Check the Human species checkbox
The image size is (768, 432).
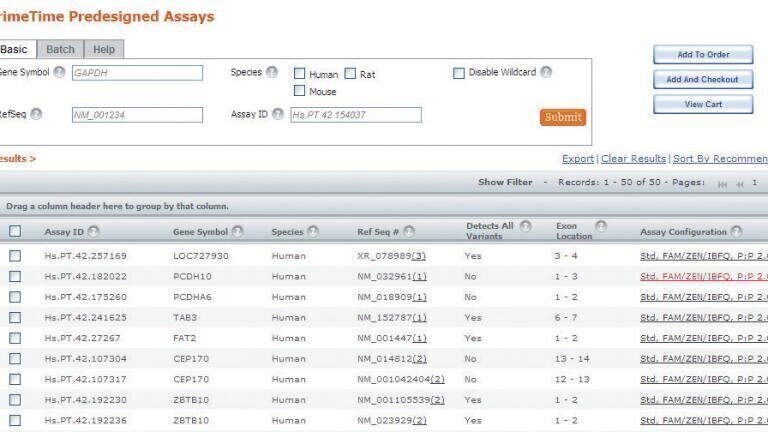click(x=299, y=73)
